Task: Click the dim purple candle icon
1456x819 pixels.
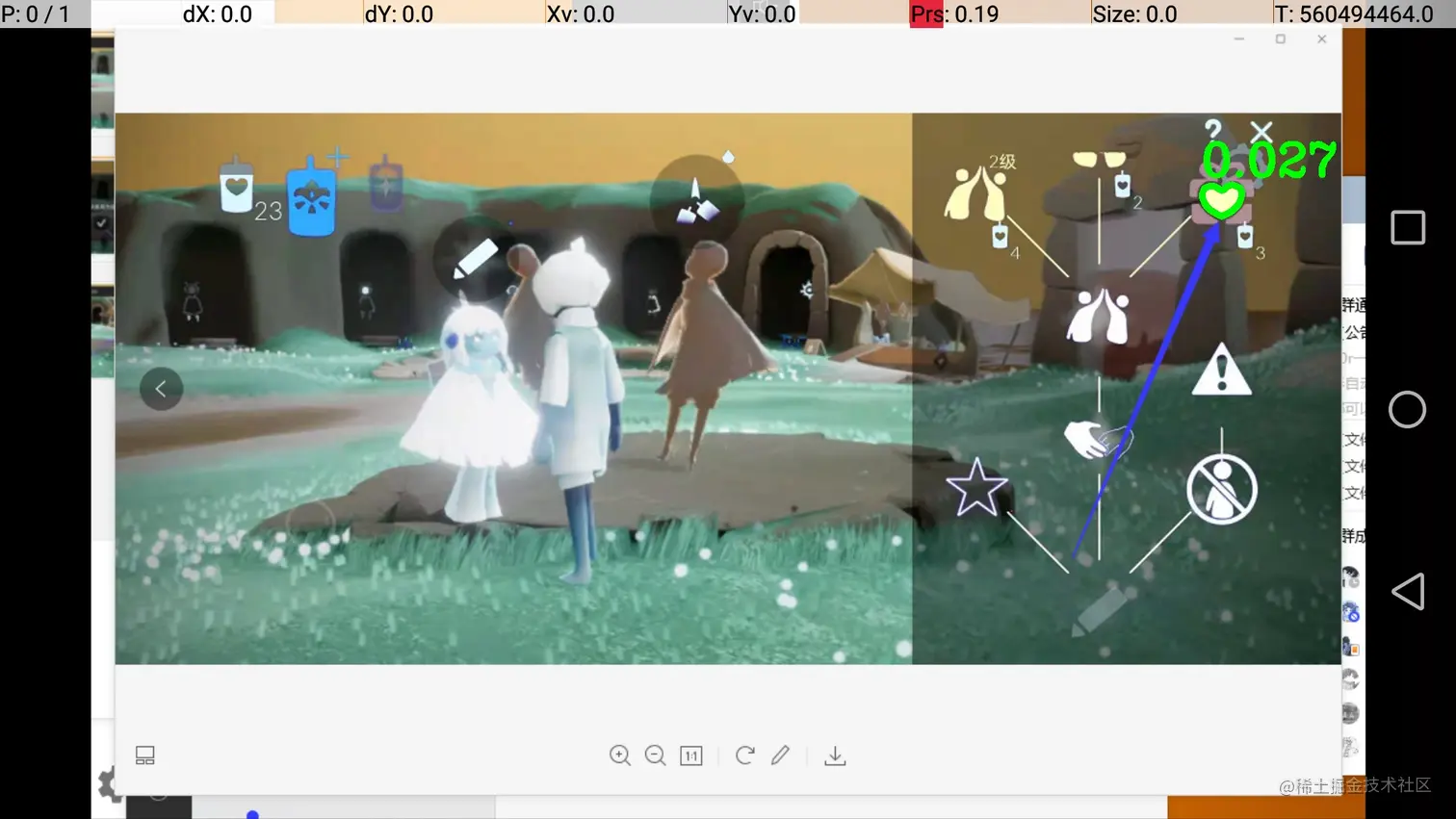Action: [386, 184]
